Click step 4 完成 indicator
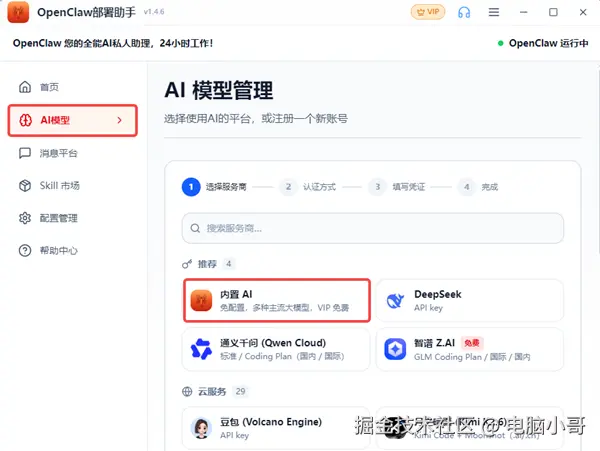 466,187
